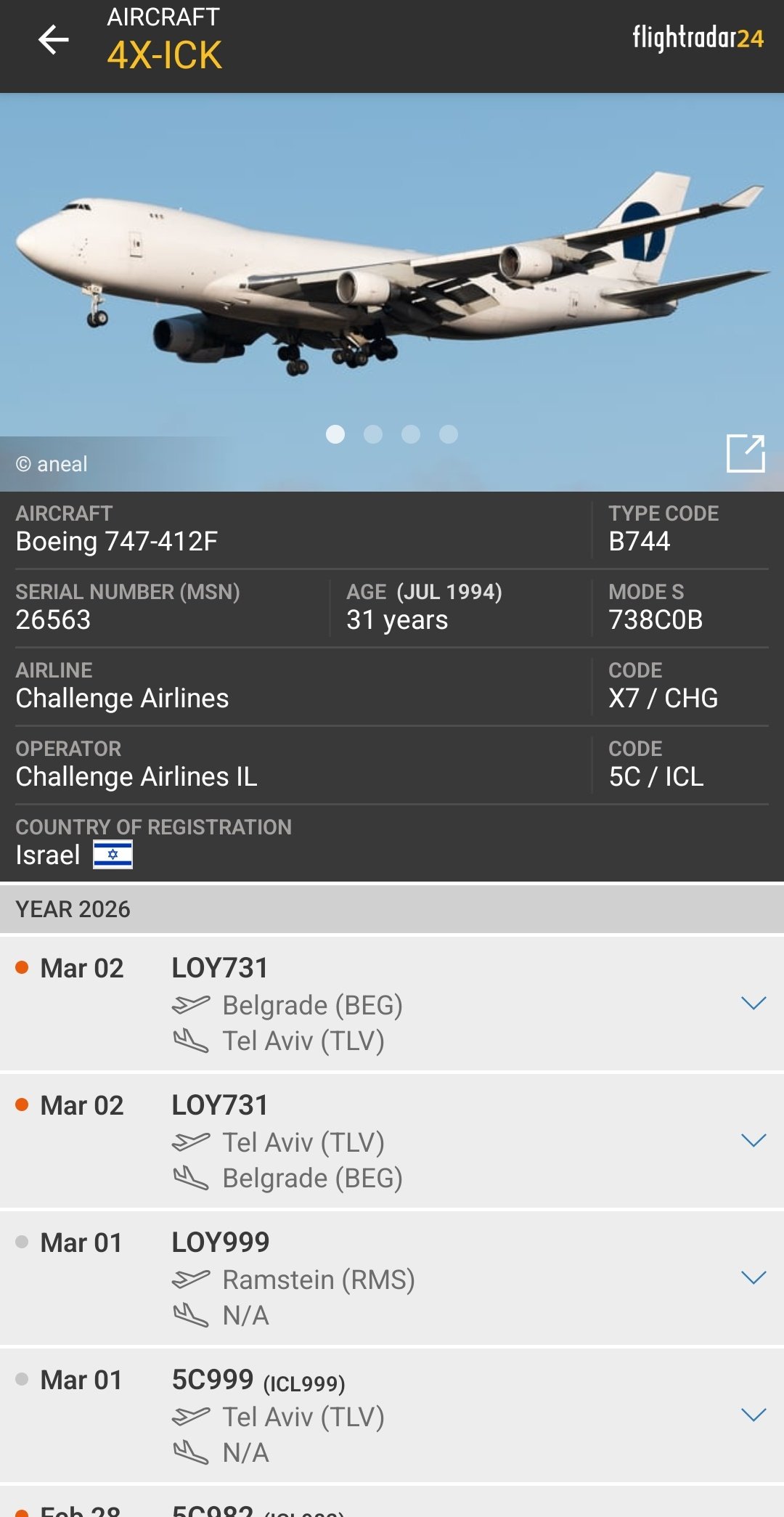
Task: Open the YEAR 2026 section header
Action: pos(392,909)
